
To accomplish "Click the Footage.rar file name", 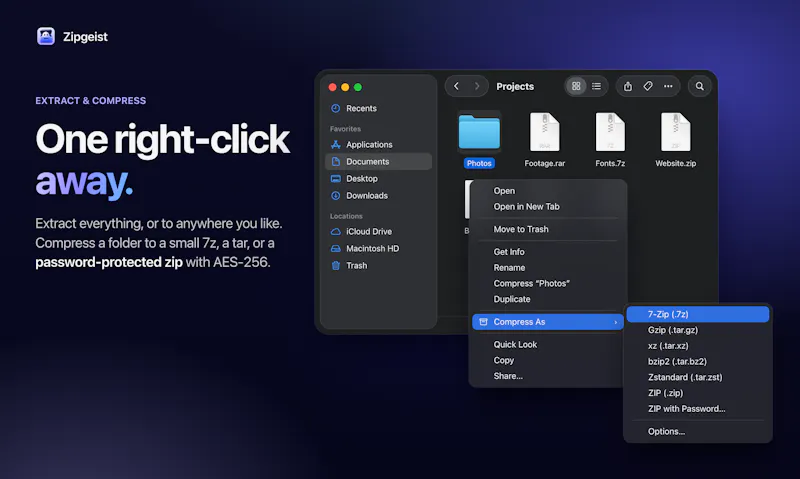I will [x=544, y=163].
